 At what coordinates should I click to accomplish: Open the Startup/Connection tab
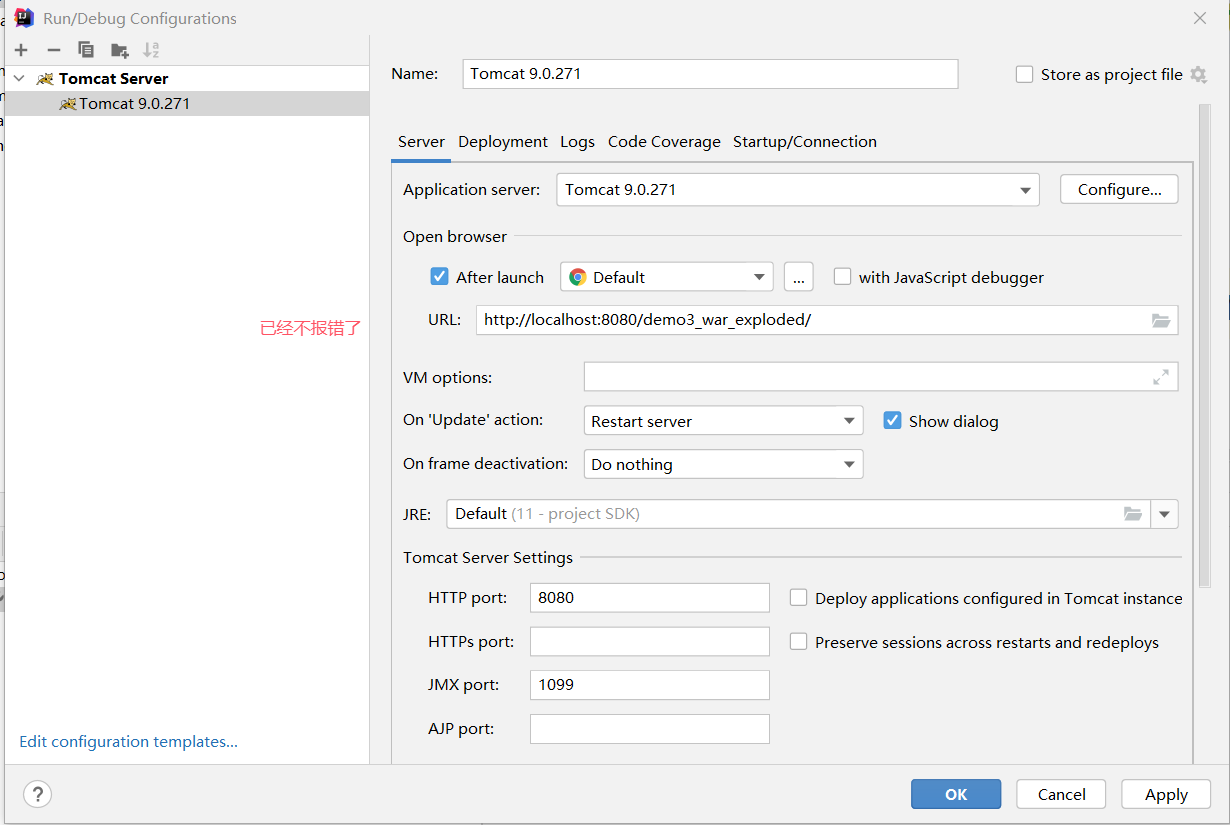pos(805,142)
